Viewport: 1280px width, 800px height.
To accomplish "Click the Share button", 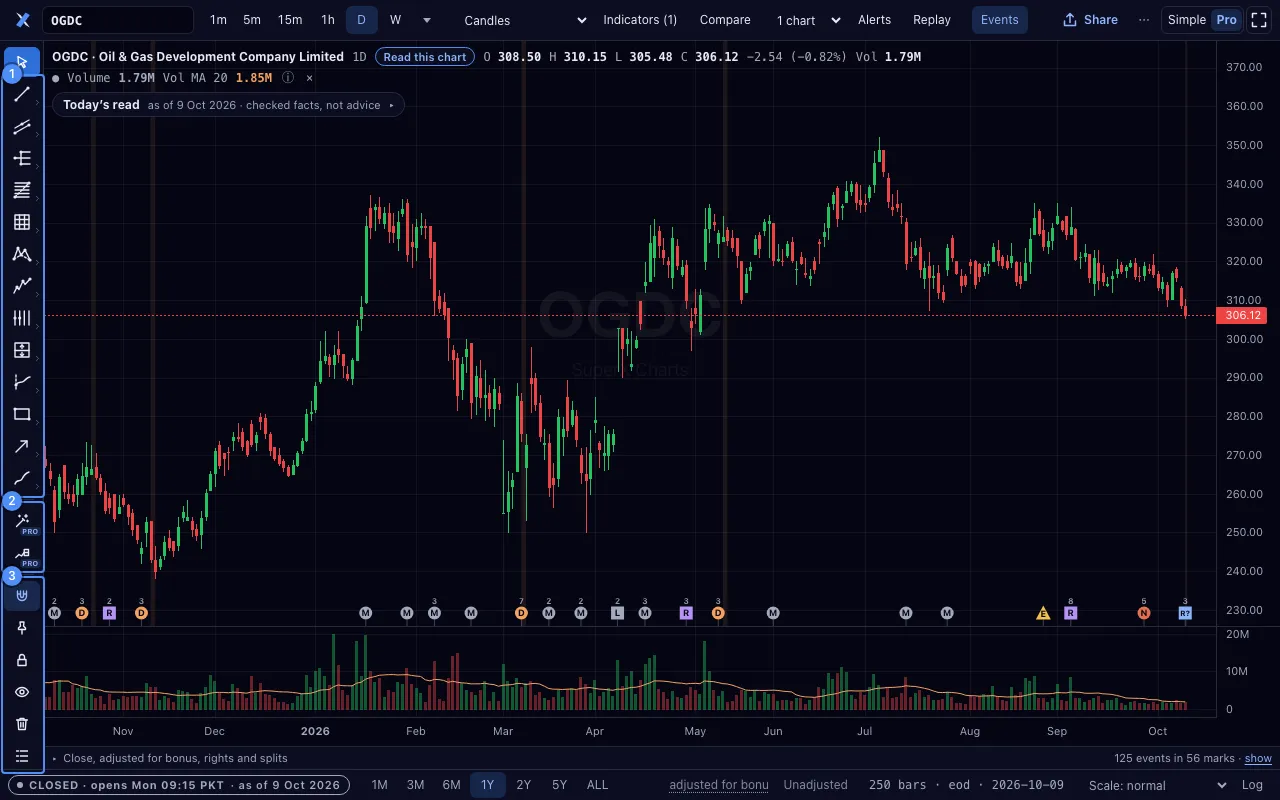I will click(x=1090, y=20).
